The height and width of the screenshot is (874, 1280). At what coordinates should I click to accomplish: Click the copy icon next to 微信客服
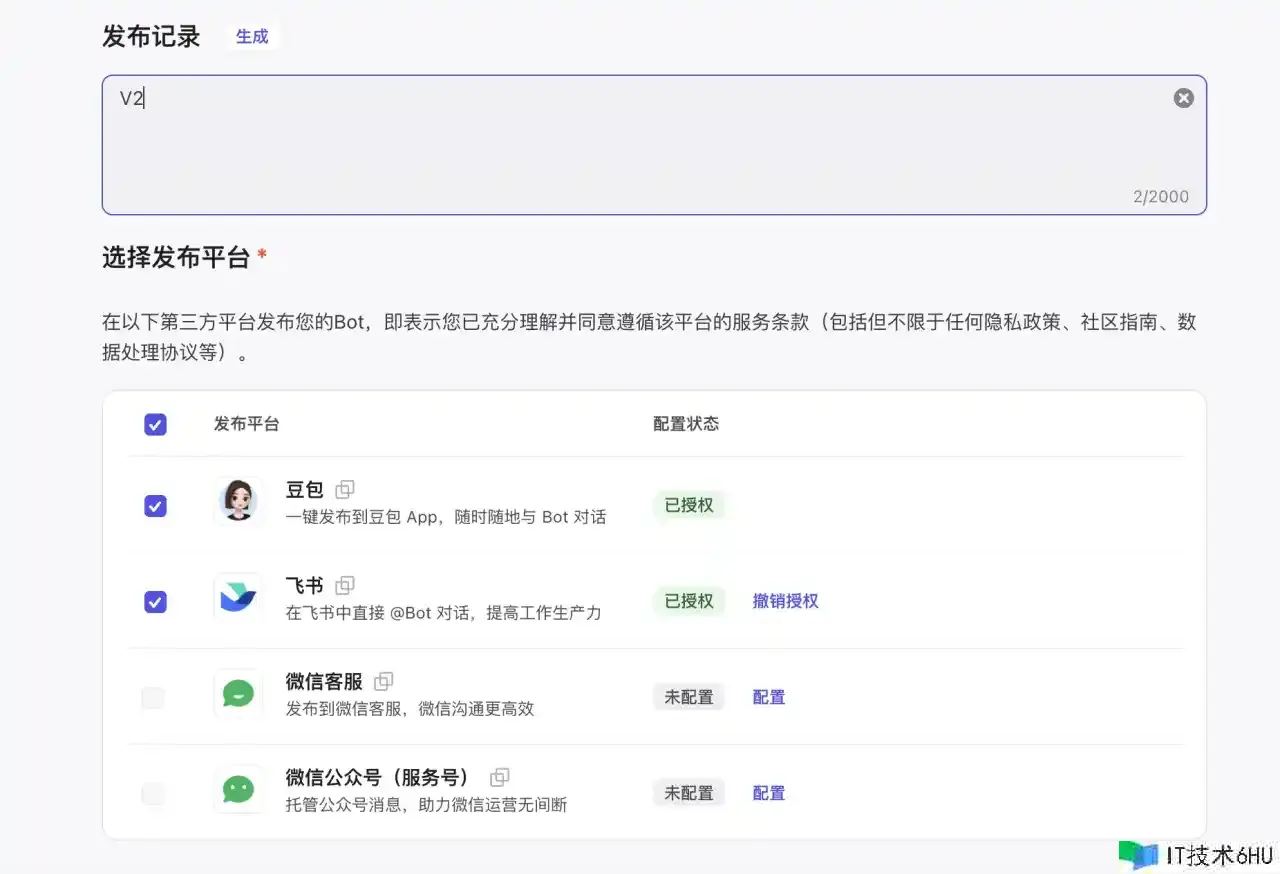coord(383,681)
